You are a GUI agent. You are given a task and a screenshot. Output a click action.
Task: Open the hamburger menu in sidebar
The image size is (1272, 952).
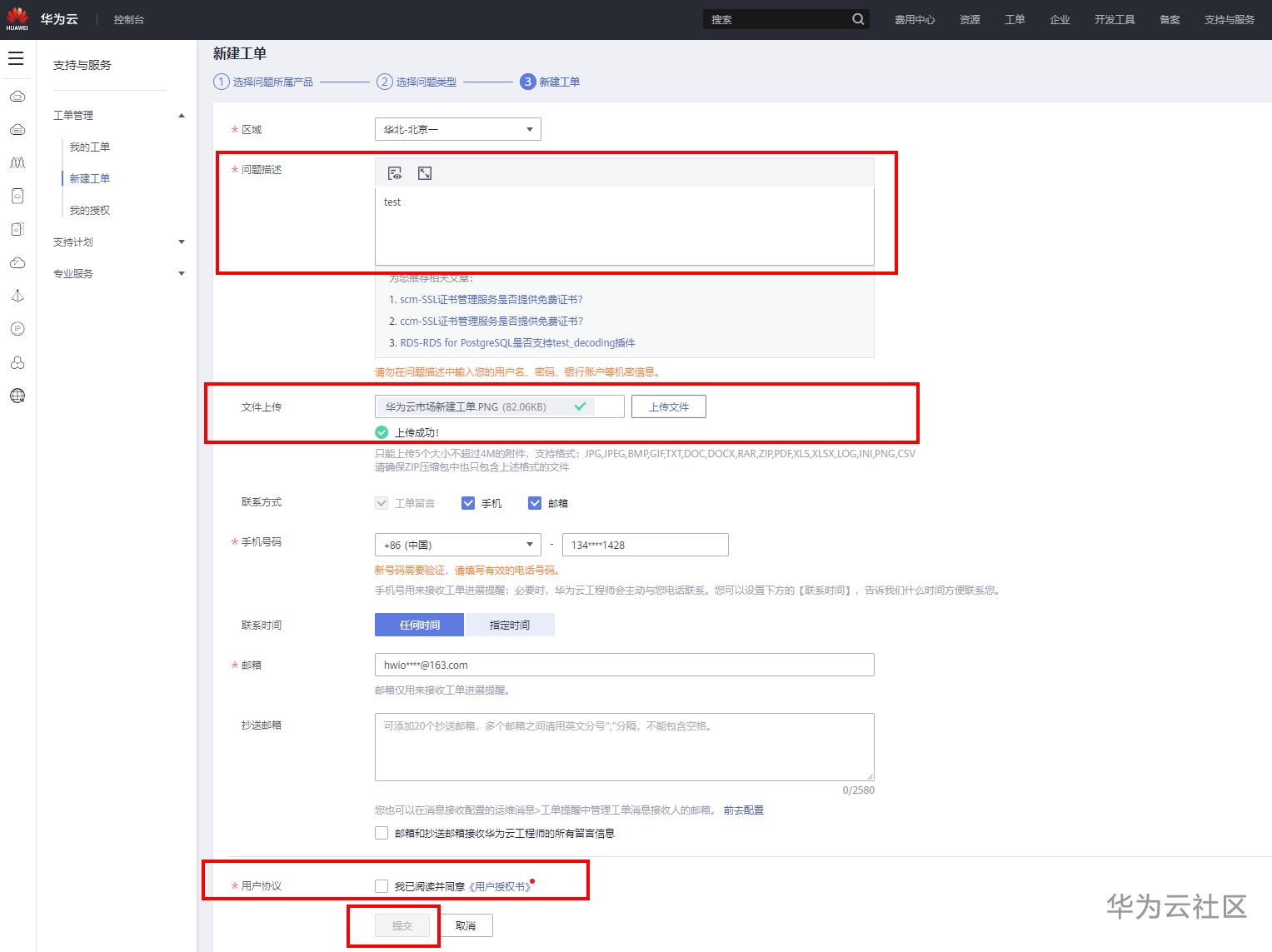16,58
